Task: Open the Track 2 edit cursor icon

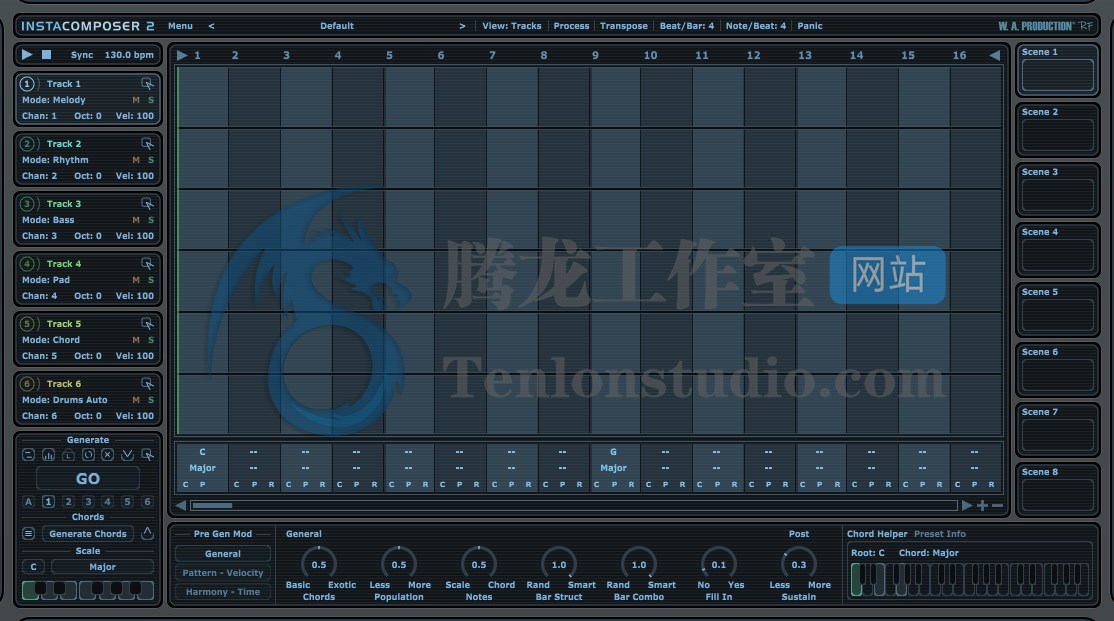Action: click(147, 144)
